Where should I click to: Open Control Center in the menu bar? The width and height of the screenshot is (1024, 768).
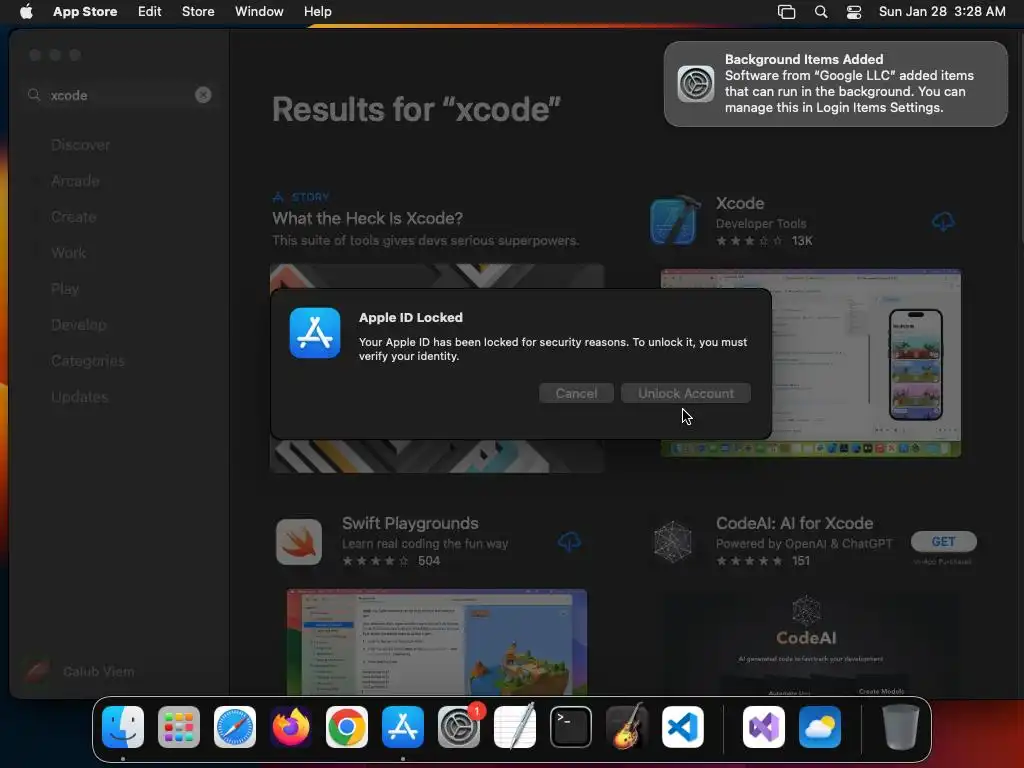[854, 12]
